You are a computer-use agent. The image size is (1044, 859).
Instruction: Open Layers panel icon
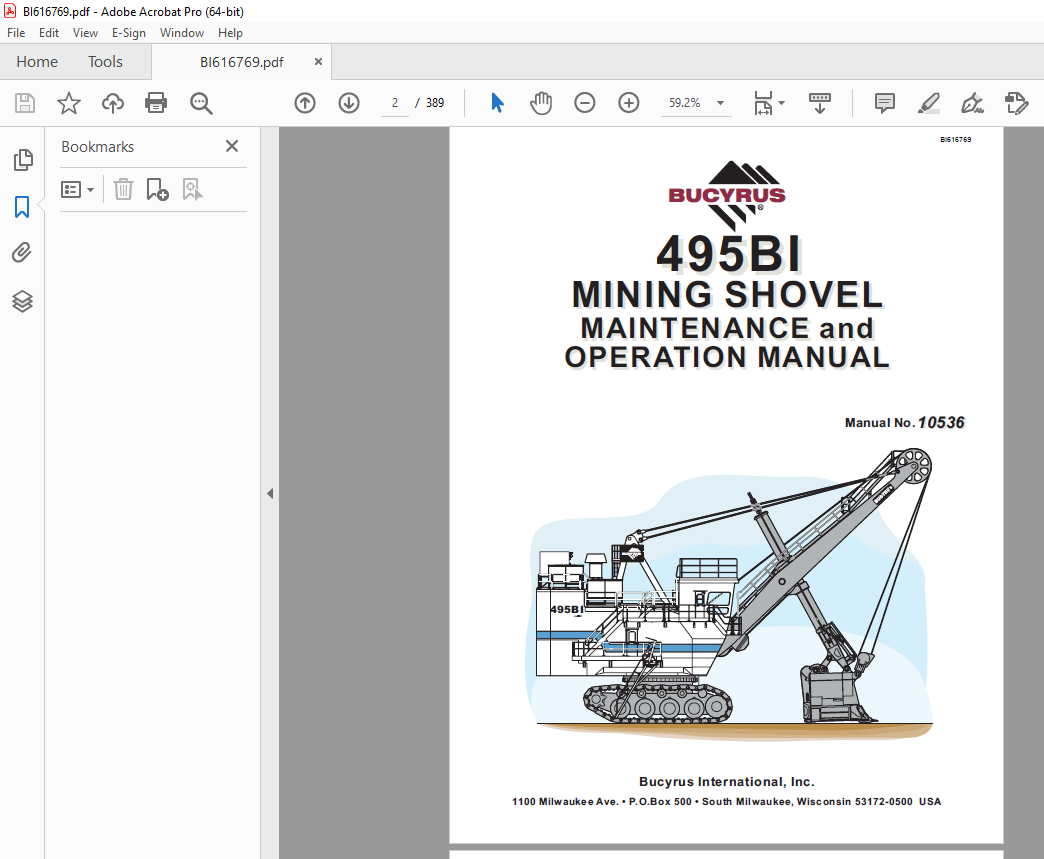click(x=22, y=301)
